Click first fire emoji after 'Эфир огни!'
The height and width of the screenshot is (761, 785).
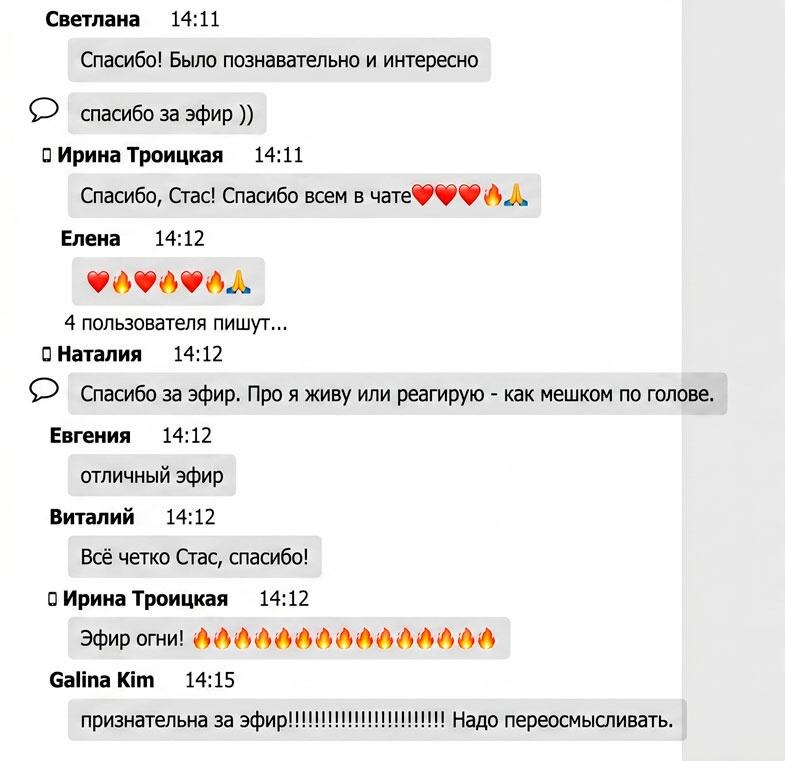tap(202, 639)
